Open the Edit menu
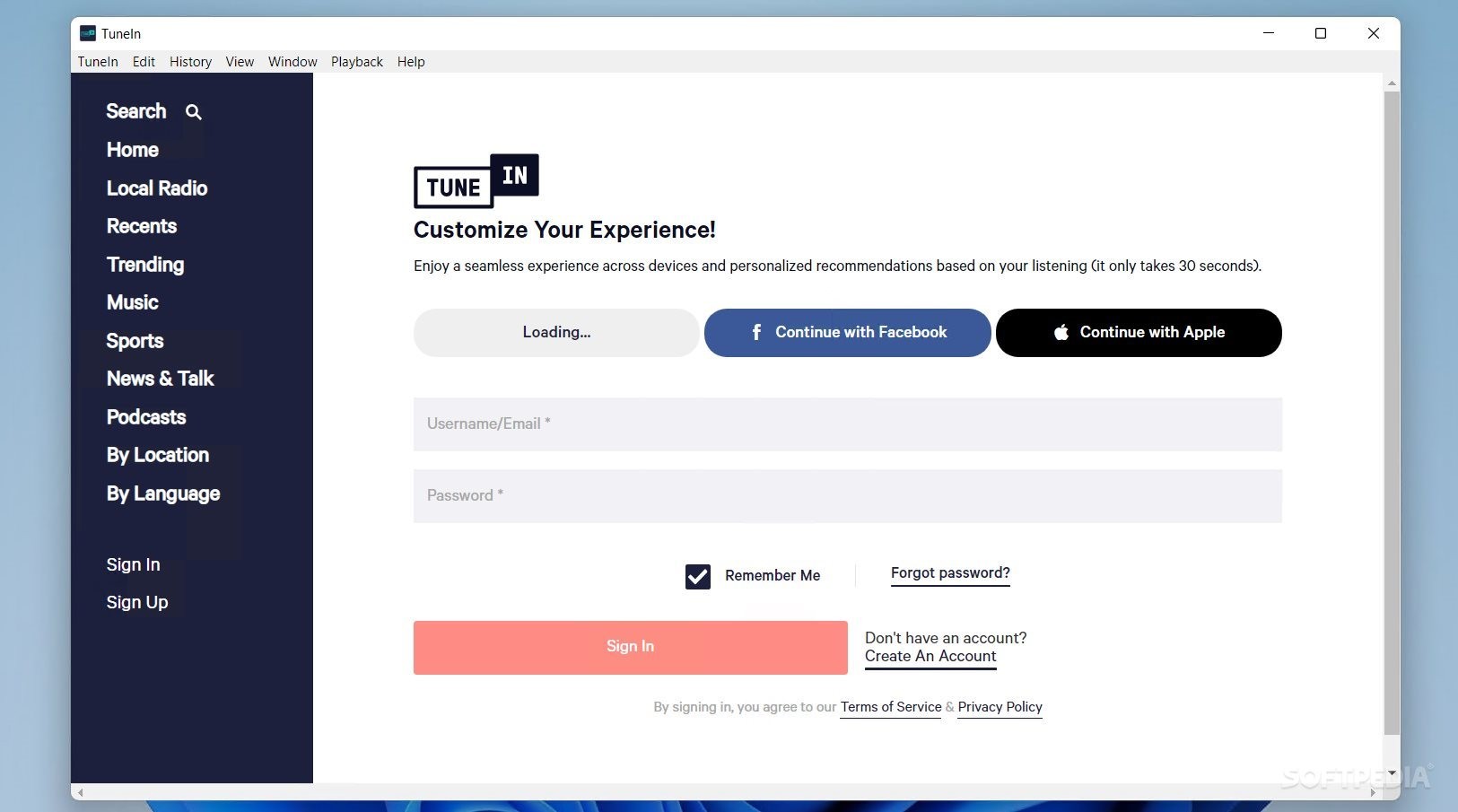Screen dimensions: 1458x812 (144, 62)
